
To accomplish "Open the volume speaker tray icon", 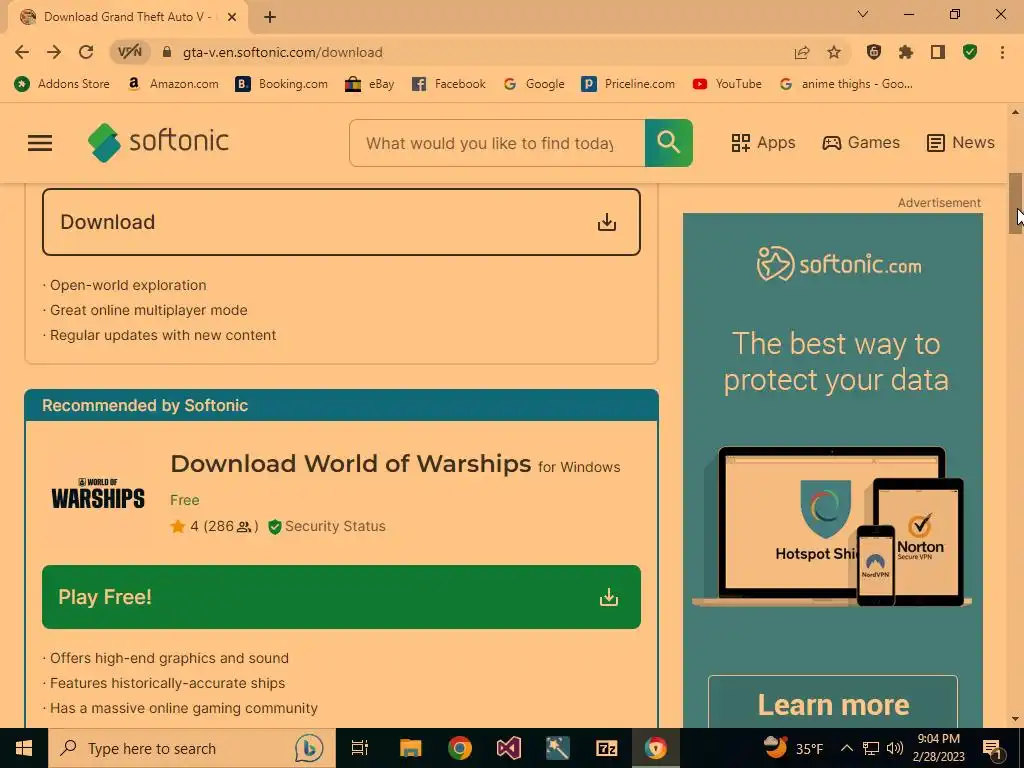I will [895, 748].
